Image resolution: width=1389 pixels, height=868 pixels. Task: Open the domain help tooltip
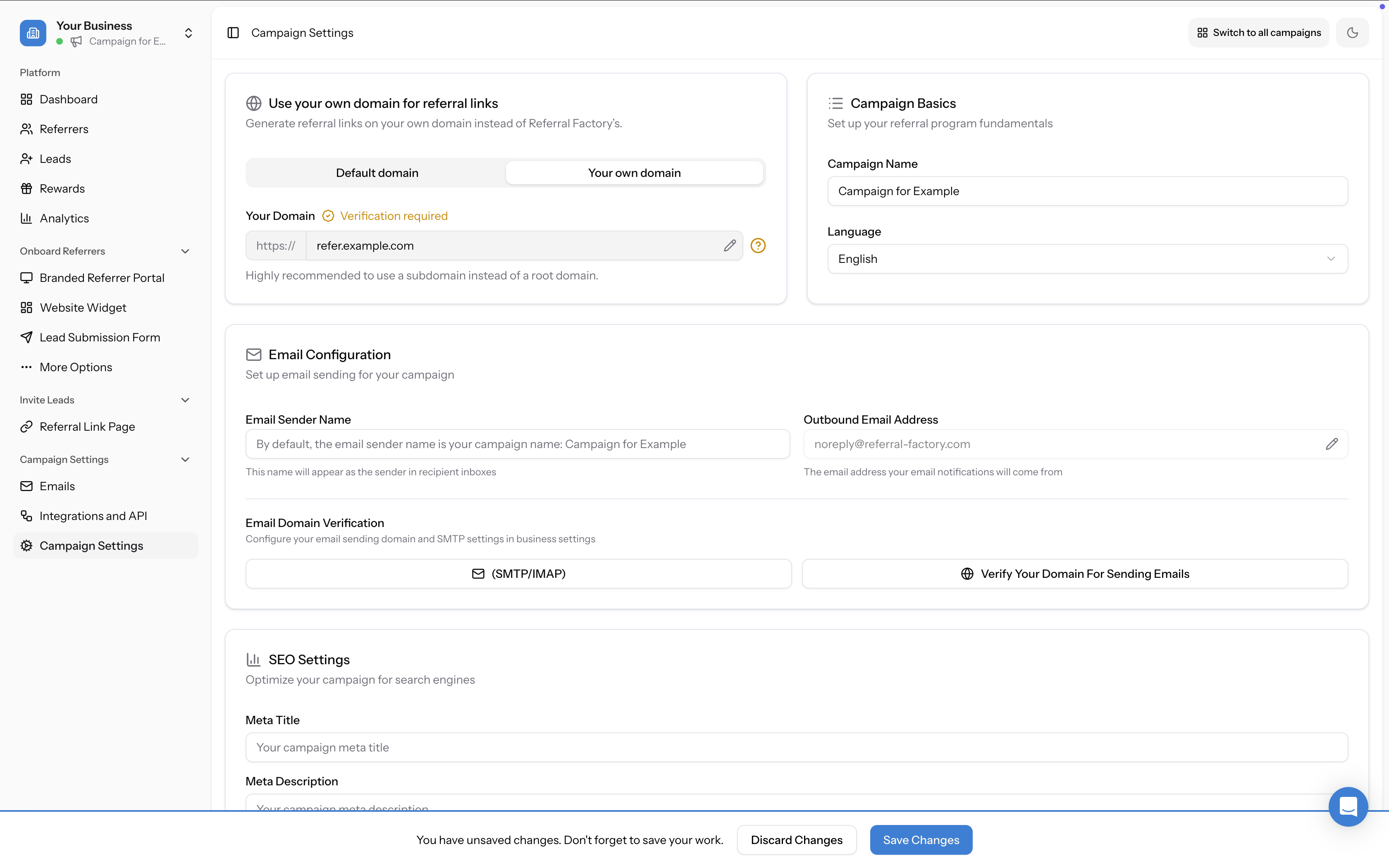758,245
